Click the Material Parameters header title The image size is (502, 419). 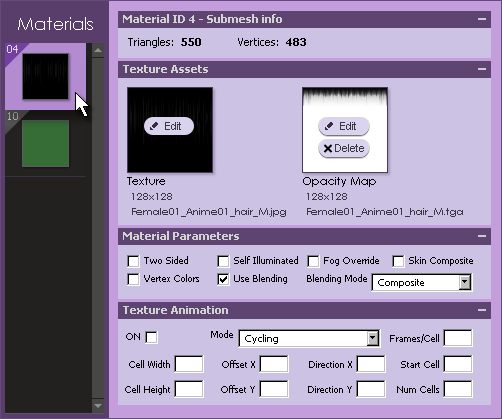pyautogui.click(x=181, y=236)
